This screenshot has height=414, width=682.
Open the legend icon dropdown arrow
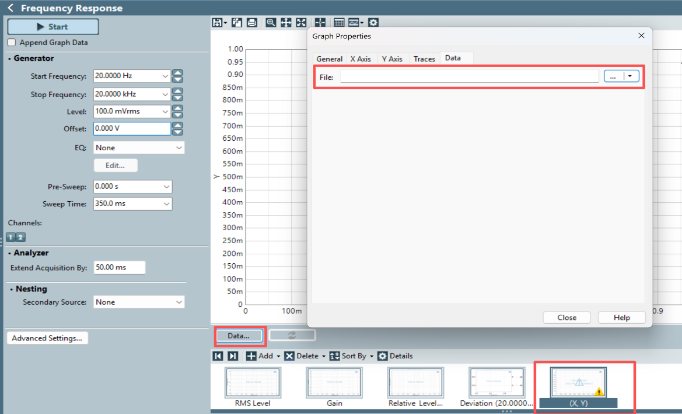(x=362, y=23)
